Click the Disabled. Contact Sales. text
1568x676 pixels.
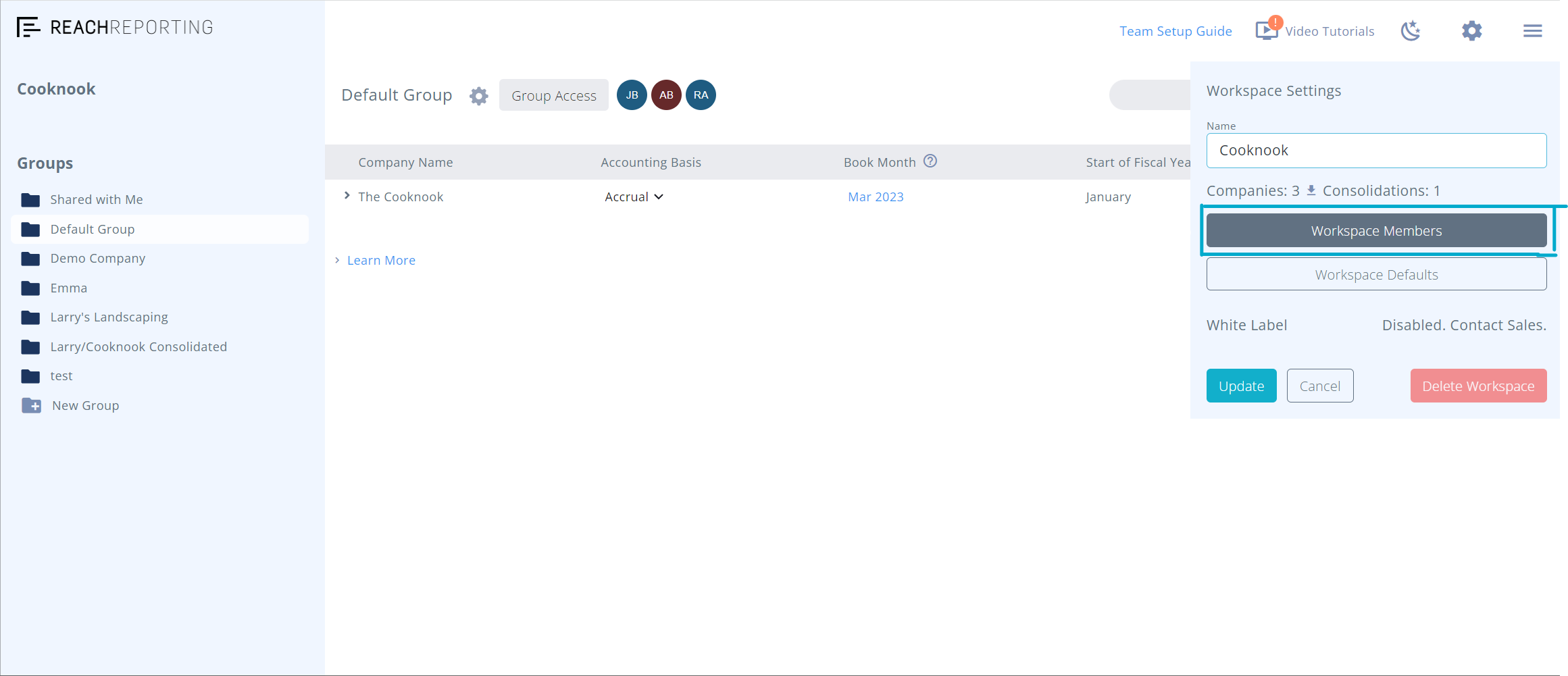pos(1464,325)
